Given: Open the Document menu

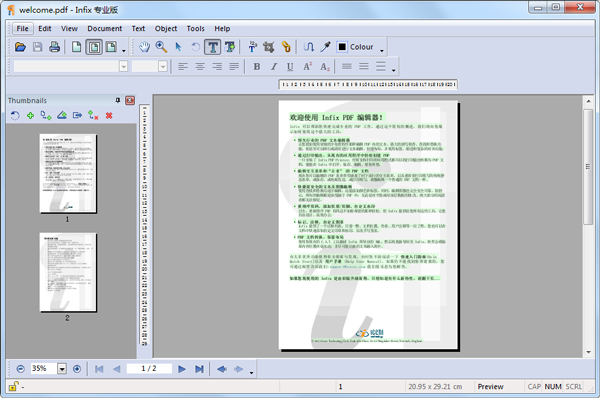Looking at the screenshot, I should tap(104, 29).
